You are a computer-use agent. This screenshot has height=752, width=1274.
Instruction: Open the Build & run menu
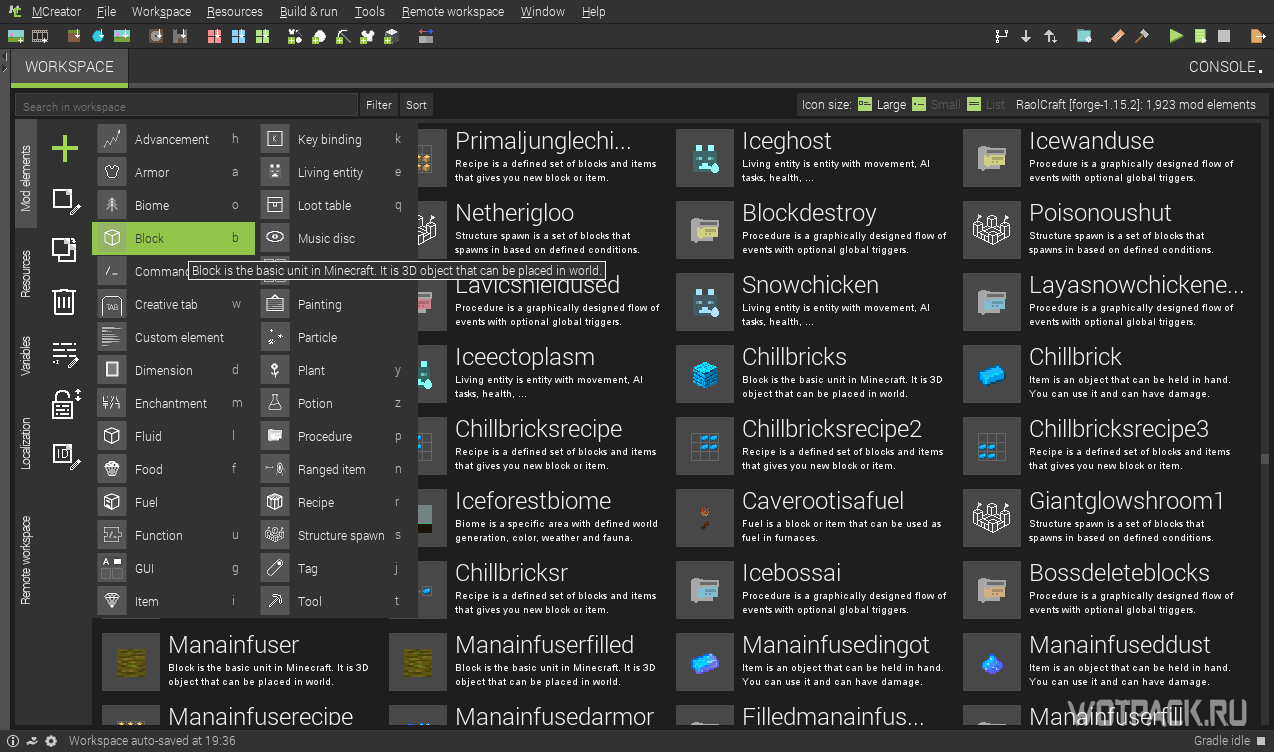point(308,12)
